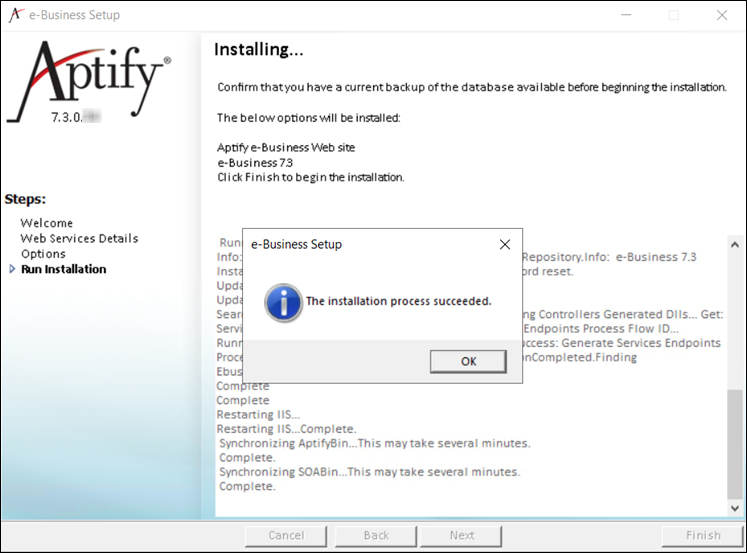Image resolution: width=747 pixels, height=553 pixels.
Task: Click the main window title text
Action: tap(74, 15)
